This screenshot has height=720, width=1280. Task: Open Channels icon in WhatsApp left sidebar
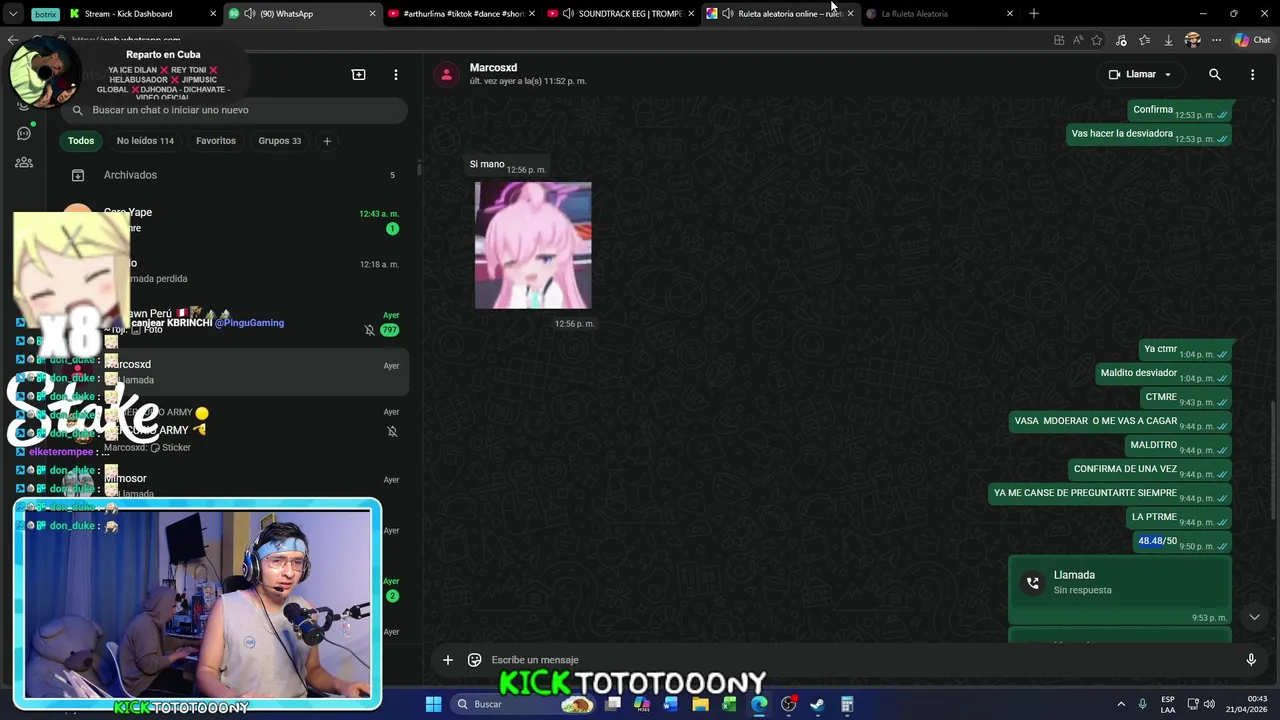(x=24, y=133)
